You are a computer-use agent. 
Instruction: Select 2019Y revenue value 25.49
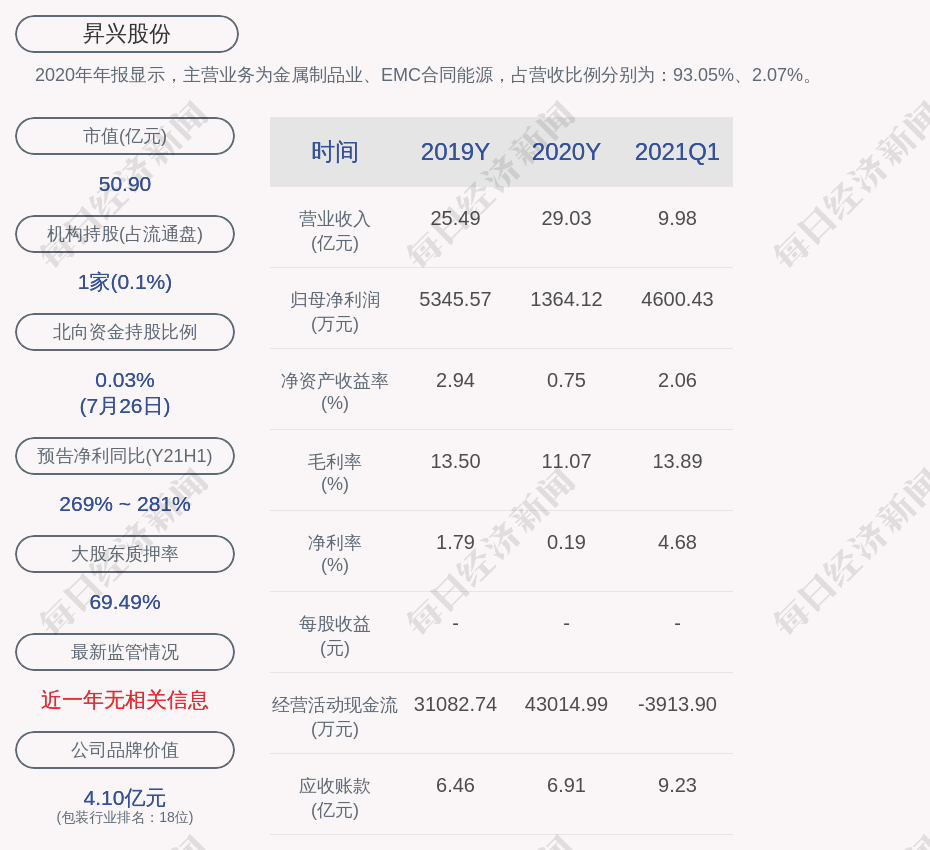[455, 218]
